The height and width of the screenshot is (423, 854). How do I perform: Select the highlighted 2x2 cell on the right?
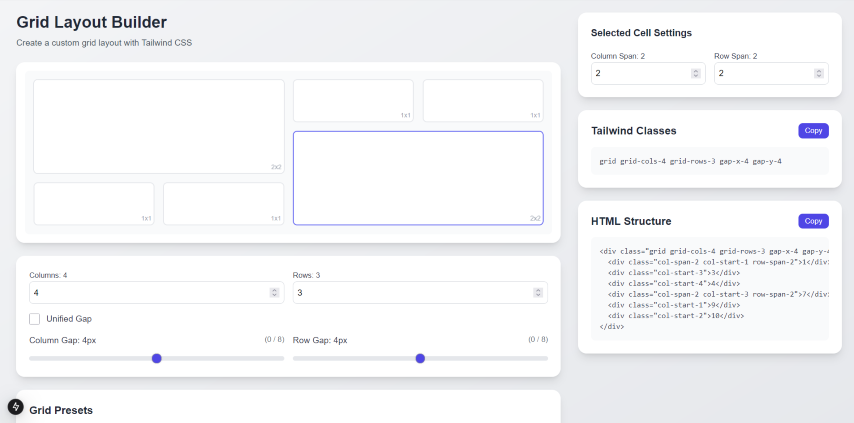[x=418, y=178]
